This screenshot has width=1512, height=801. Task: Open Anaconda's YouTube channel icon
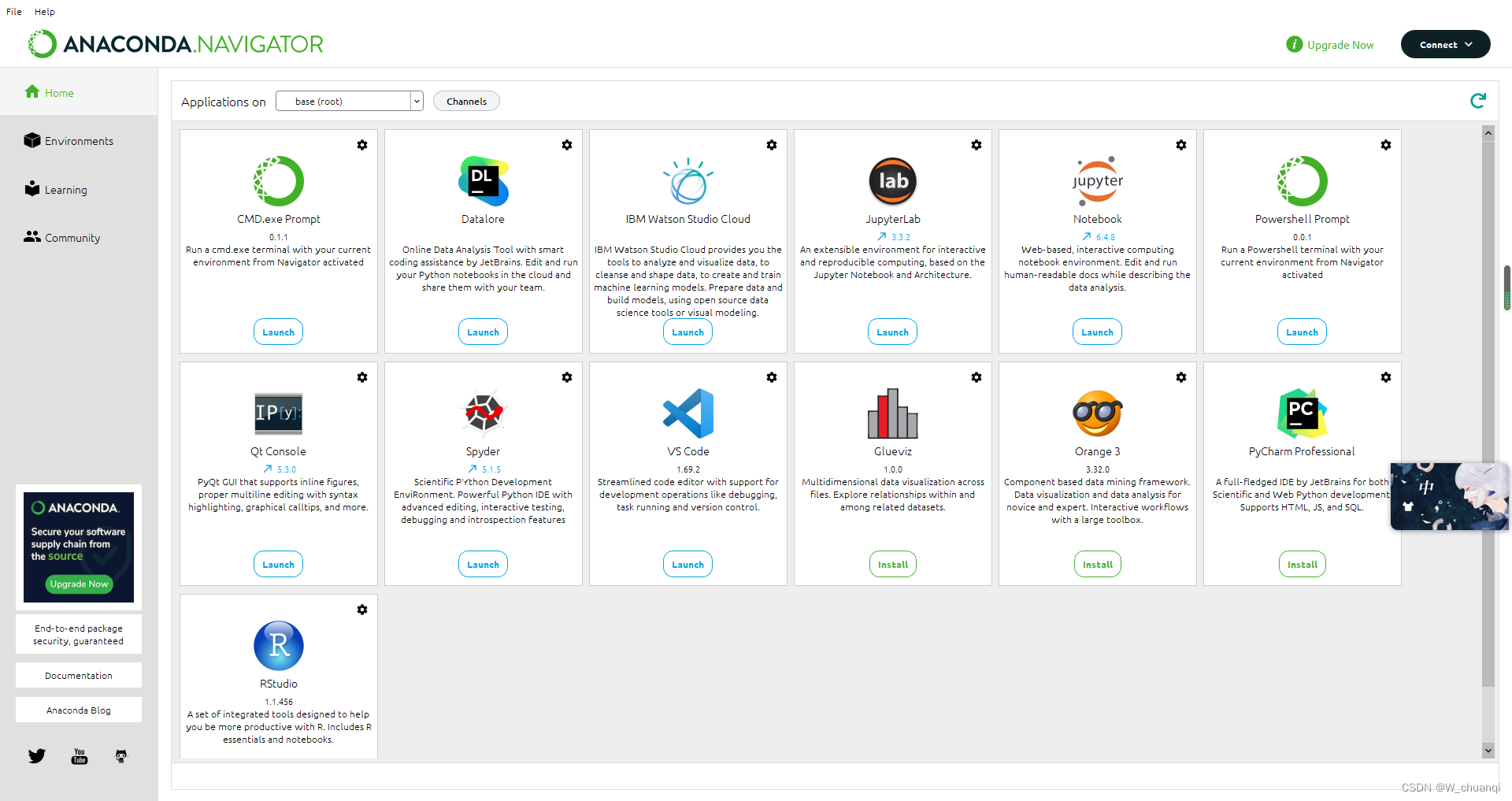click(80, 756)
